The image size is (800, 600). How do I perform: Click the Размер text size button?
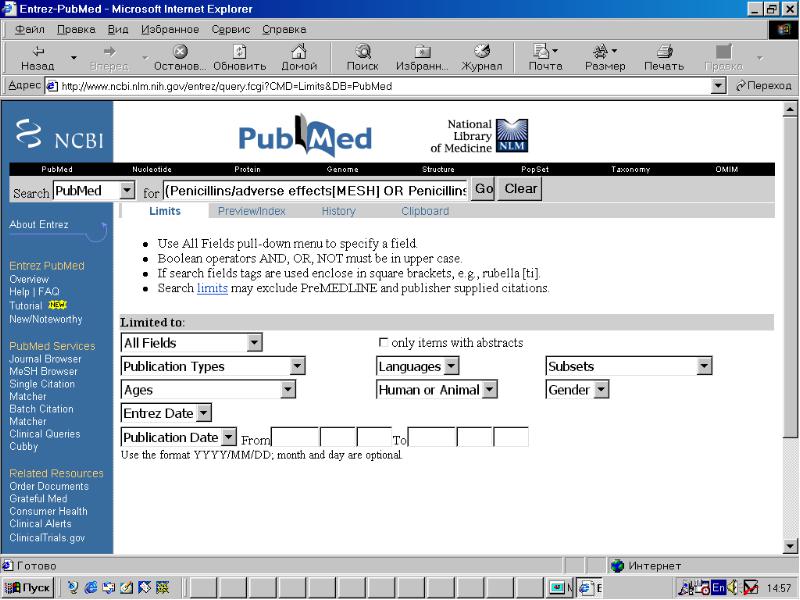(x=605, y=58)
